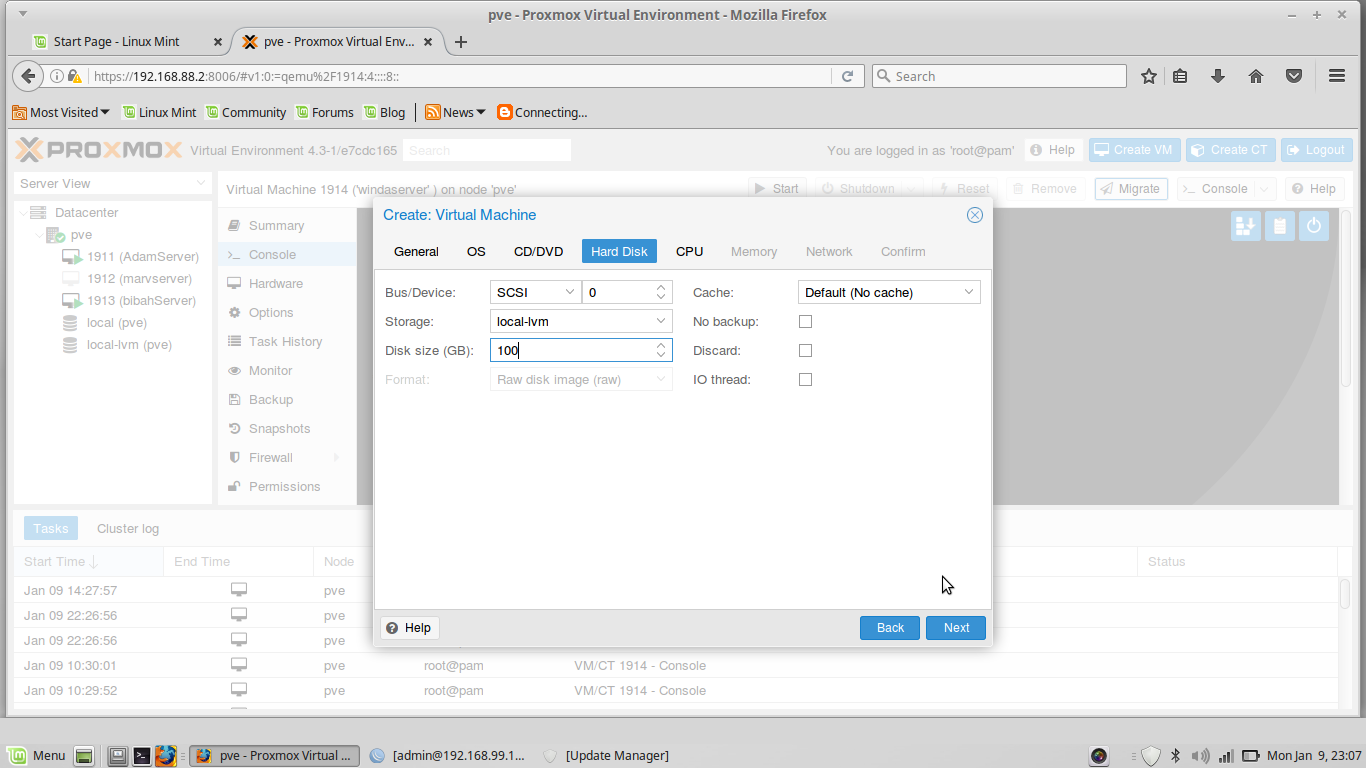1366x768 pixels.
Task: Close the Create Virtual Machine dialog
Action: (x=975, y=215)
